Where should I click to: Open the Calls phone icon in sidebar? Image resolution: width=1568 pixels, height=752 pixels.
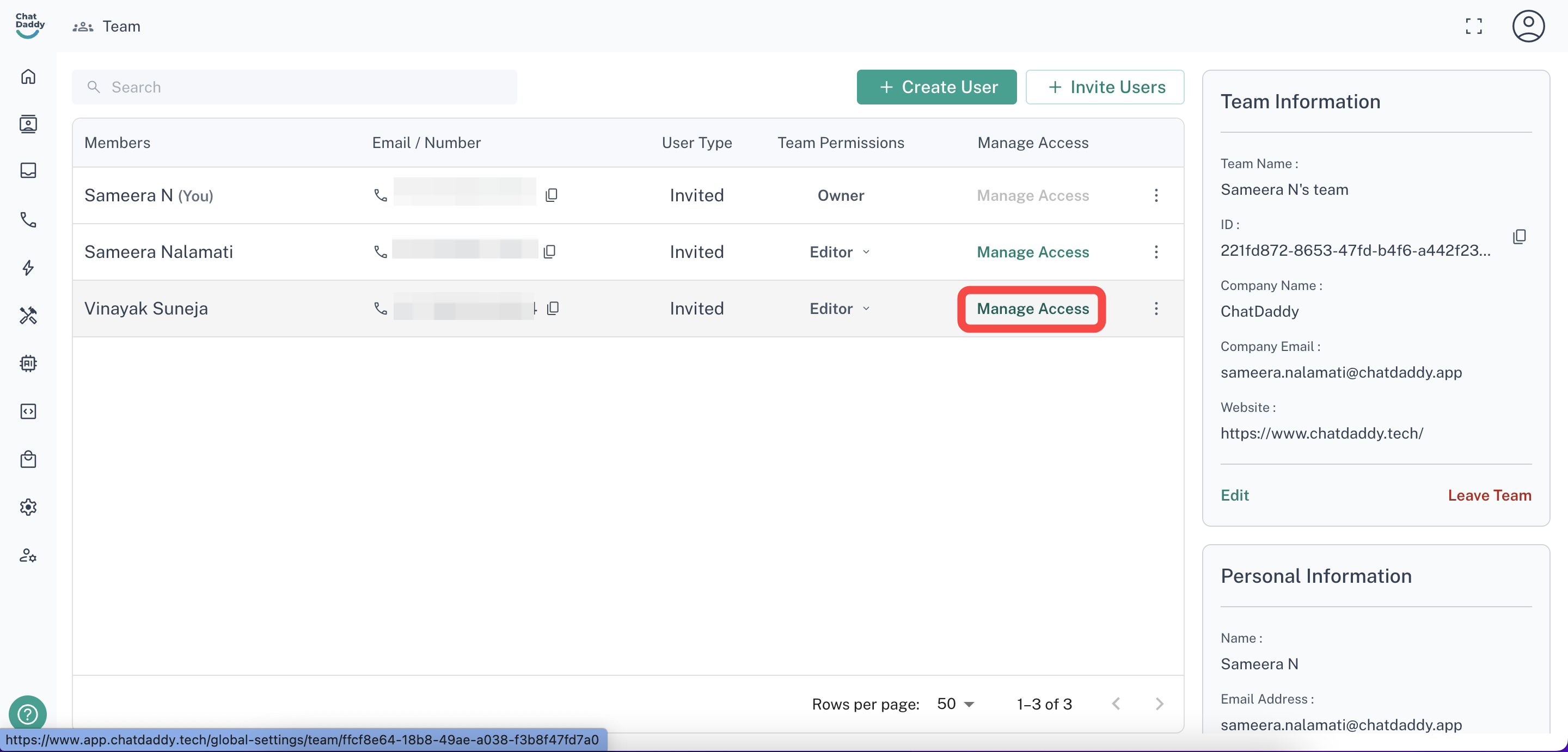(x=28, y=220)
